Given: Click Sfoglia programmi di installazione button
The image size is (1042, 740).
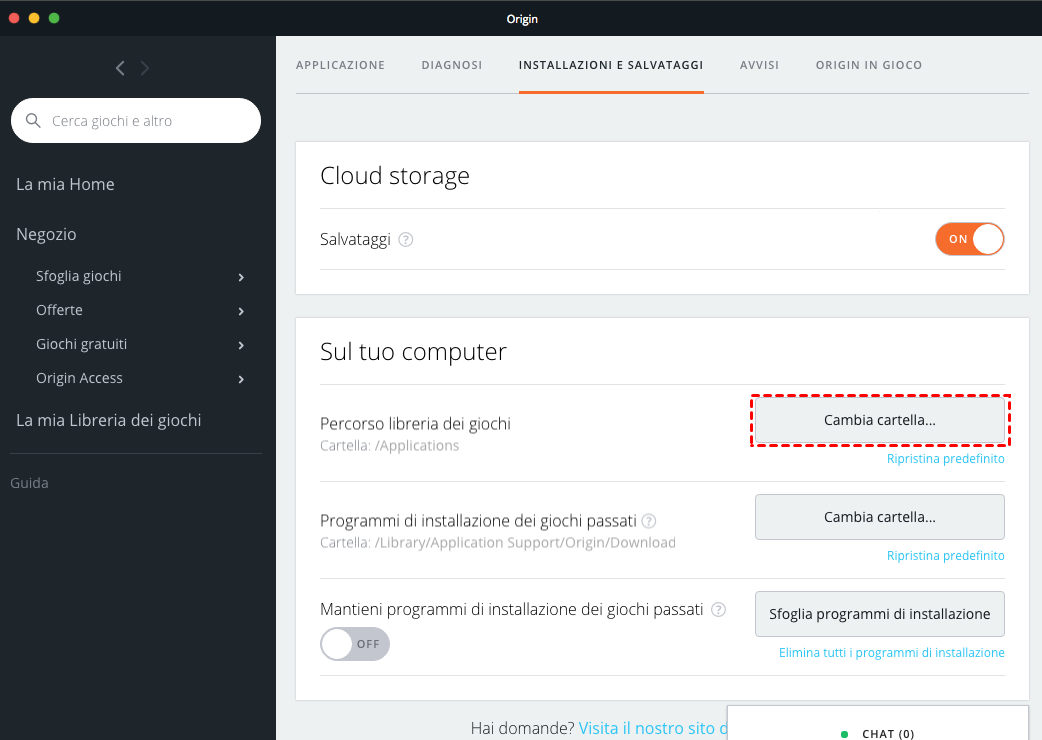Looking at the screenshot, I should (879, 614).
